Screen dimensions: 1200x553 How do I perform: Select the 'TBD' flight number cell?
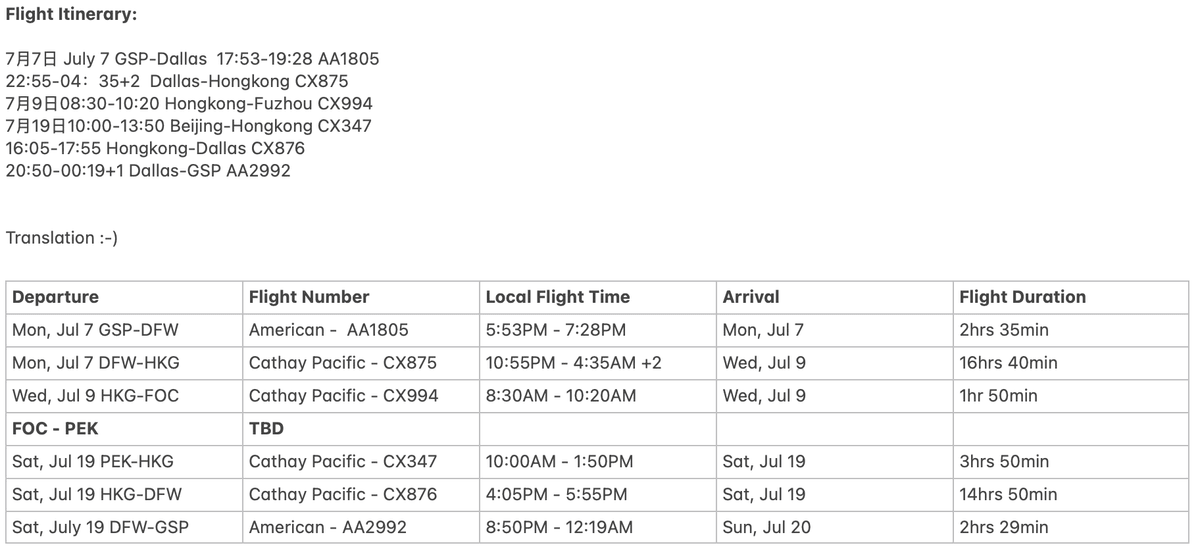266,429
